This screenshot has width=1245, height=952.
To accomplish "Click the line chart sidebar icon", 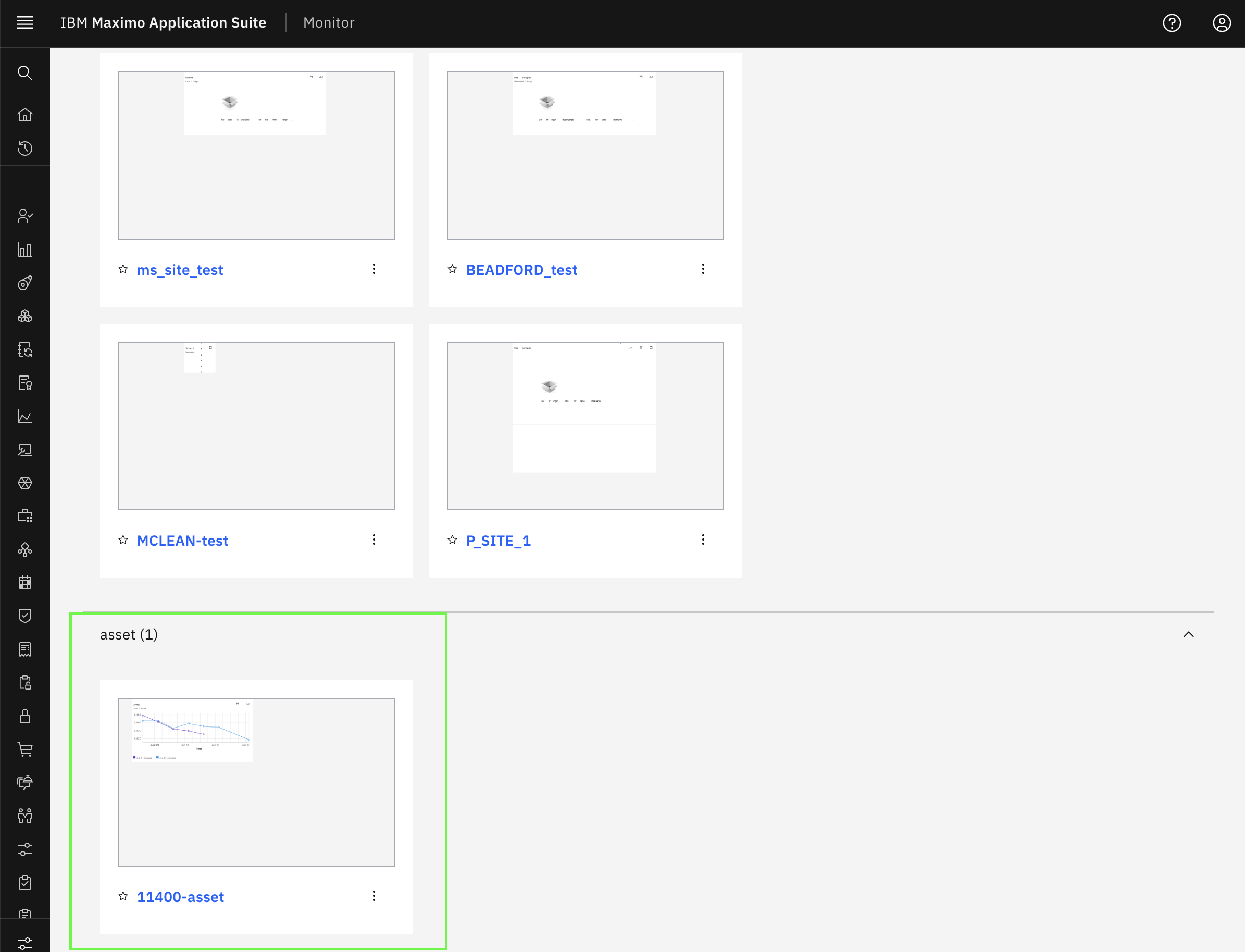I will pyautogui.click(x=25, y=417).
